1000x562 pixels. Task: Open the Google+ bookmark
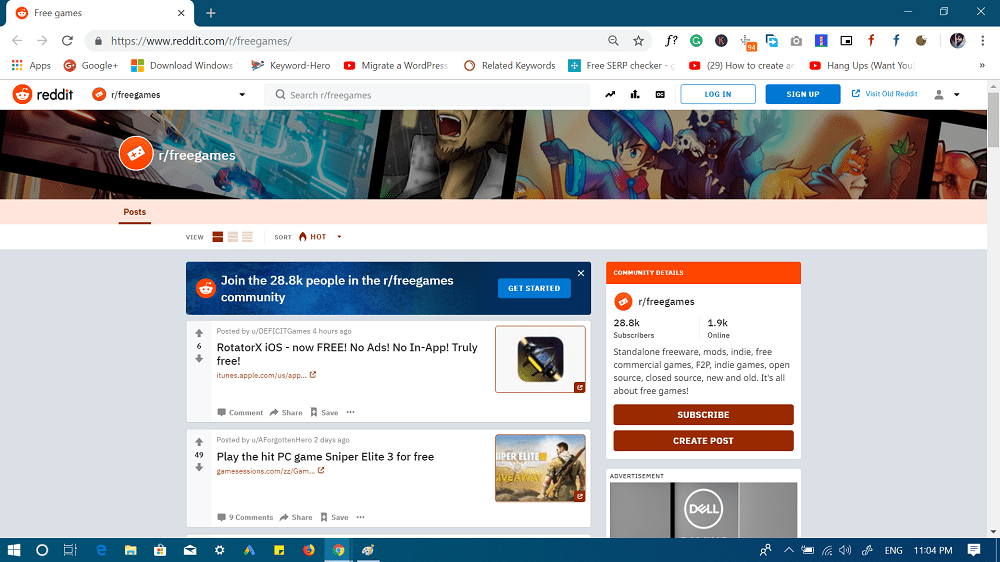[x=91, y=66]
